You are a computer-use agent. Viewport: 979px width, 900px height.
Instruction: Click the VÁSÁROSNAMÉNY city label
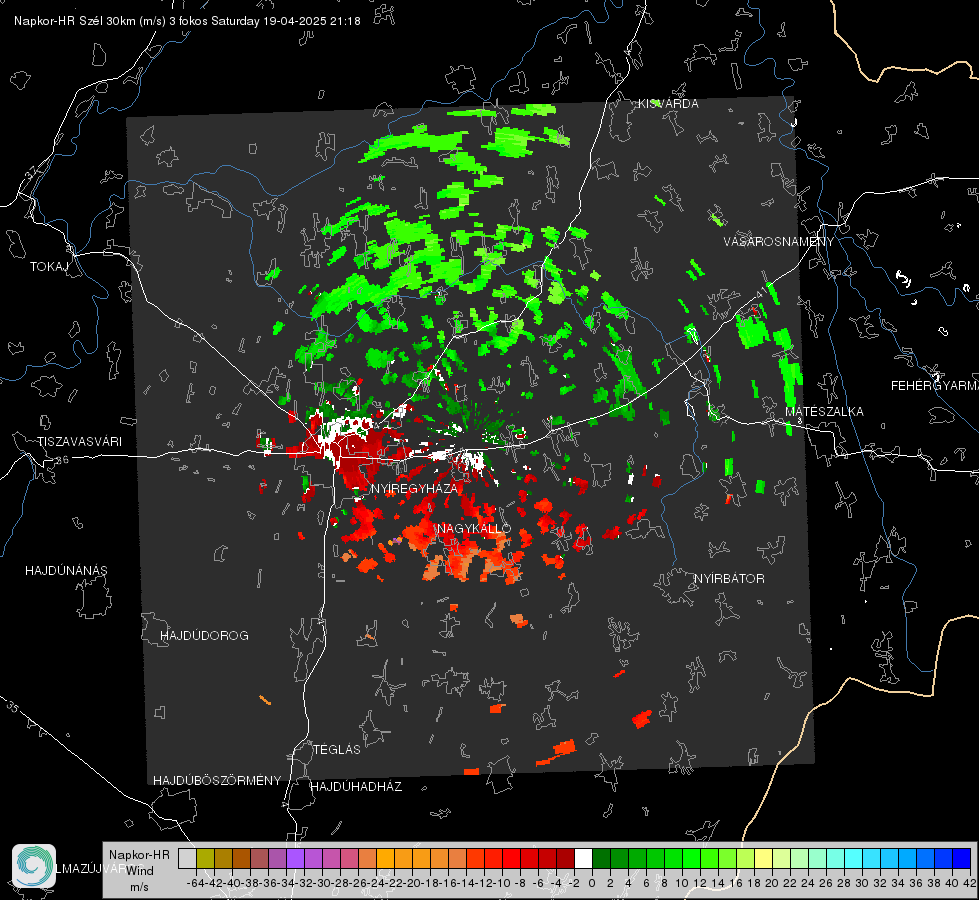point(779,242)
